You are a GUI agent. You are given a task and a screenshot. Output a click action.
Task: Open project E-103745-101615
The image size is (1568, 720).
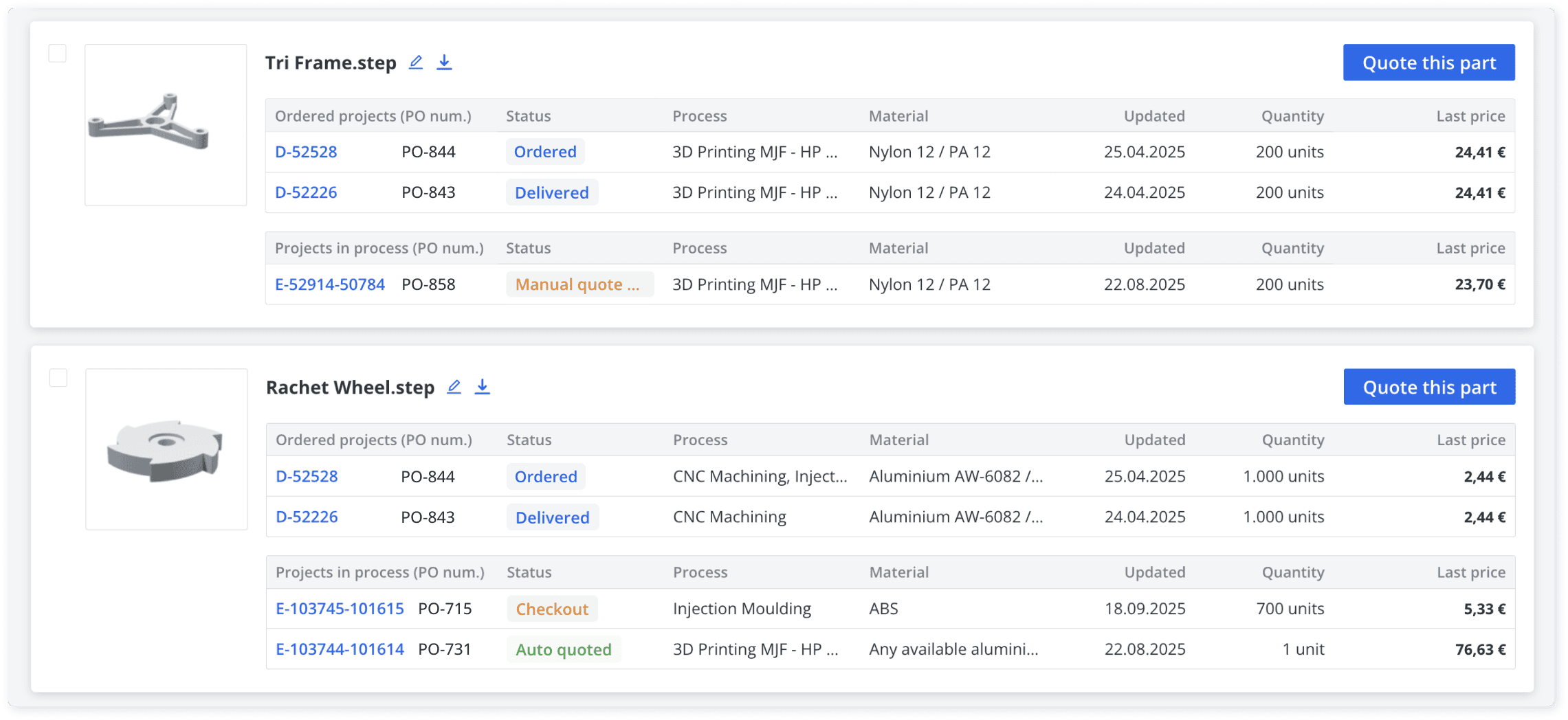[x=340, y=609]
